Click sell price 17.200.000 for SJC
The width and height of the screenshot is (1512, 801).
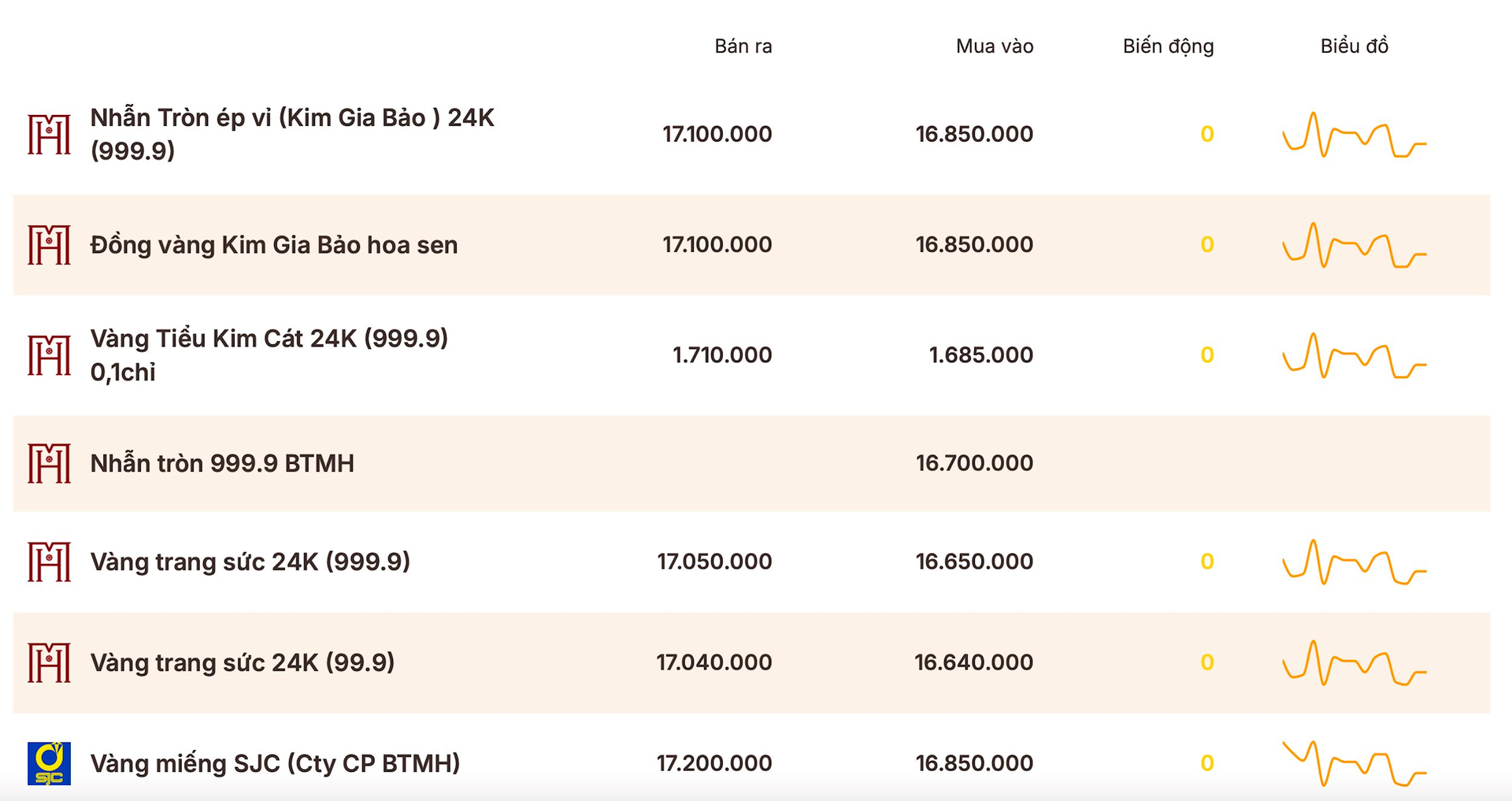pyautogui.click(x=714, y=763)
